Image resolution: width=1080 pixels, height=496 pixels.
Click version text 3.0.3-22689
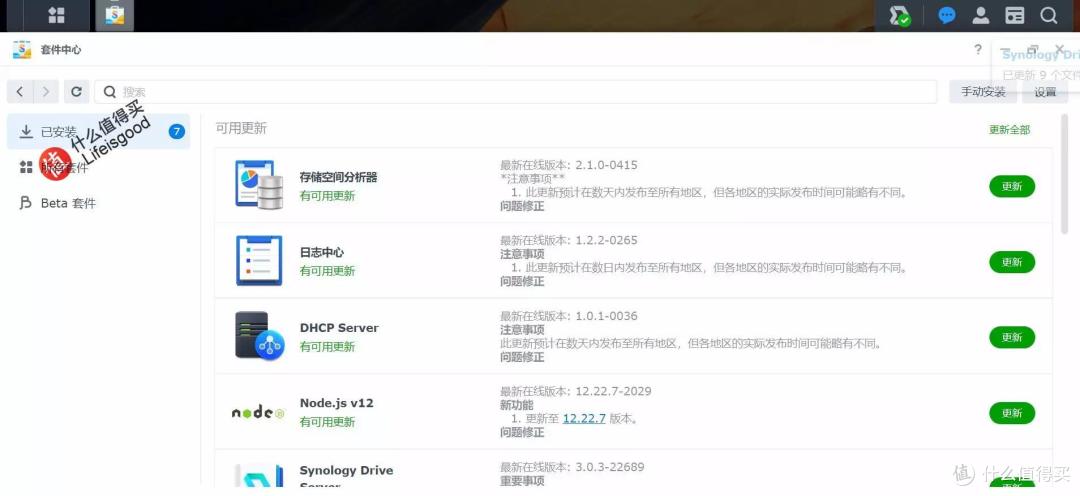(x=610, y=467)
